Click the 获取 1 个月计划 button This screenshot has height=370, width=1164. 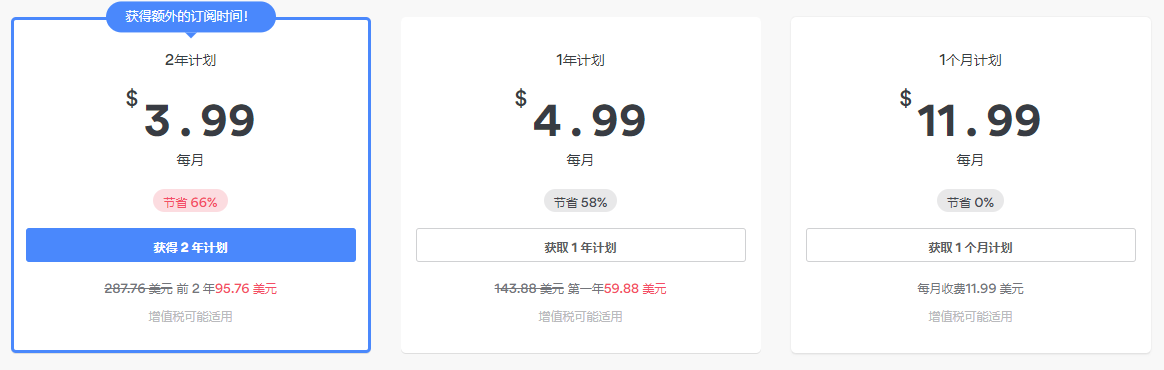(971, 245)
